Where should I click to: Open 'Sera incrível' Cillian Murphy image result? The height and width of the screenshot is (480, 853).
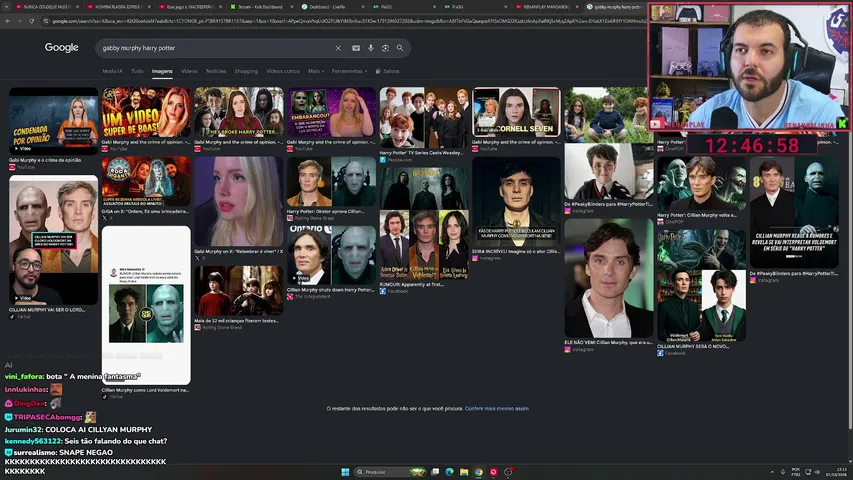tap(516, 201)
